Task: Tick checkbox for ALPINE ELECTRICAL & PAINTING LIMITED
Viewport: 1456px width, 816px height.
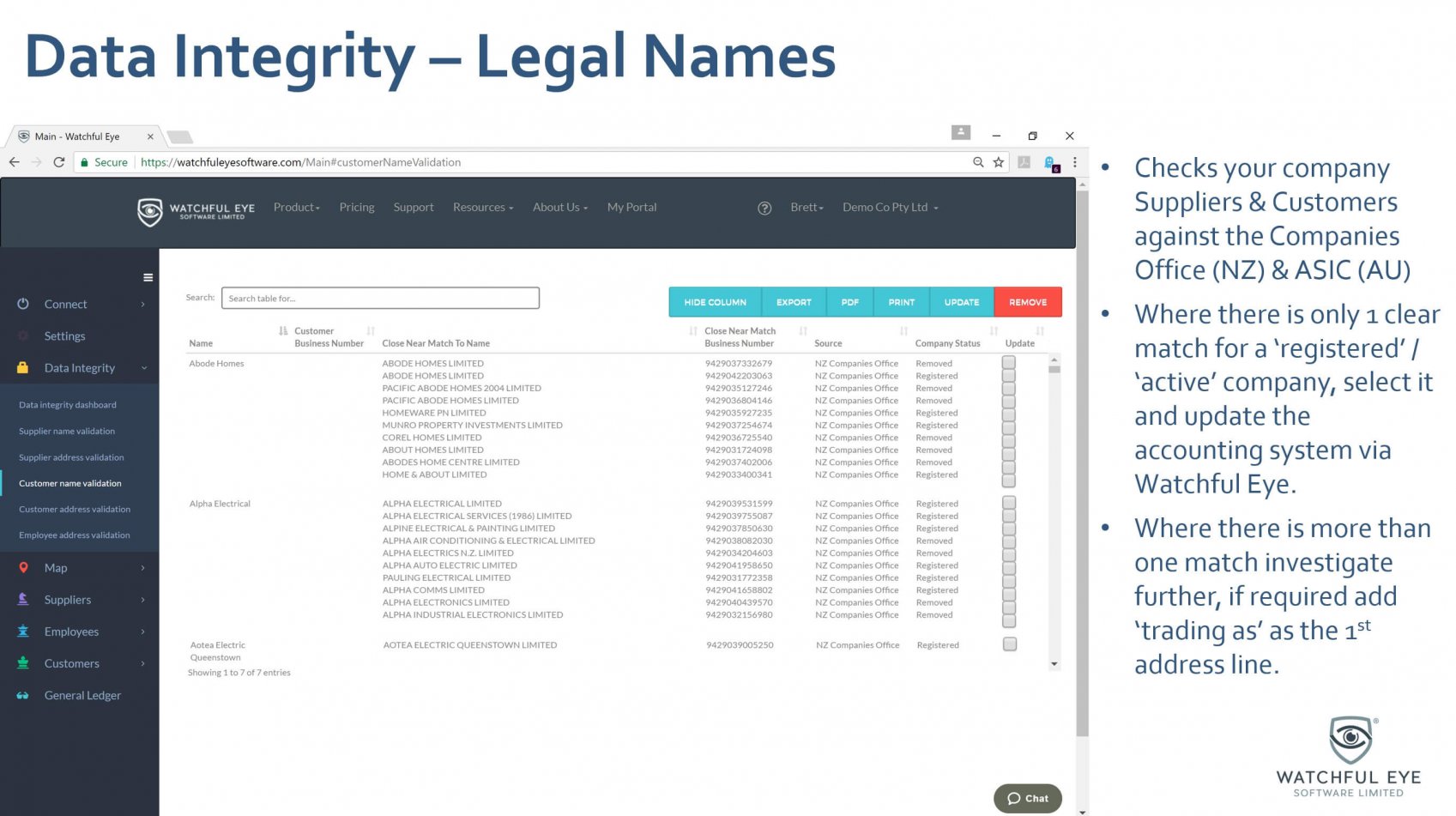Action: pyautogui.click(x=1009, y=529)
